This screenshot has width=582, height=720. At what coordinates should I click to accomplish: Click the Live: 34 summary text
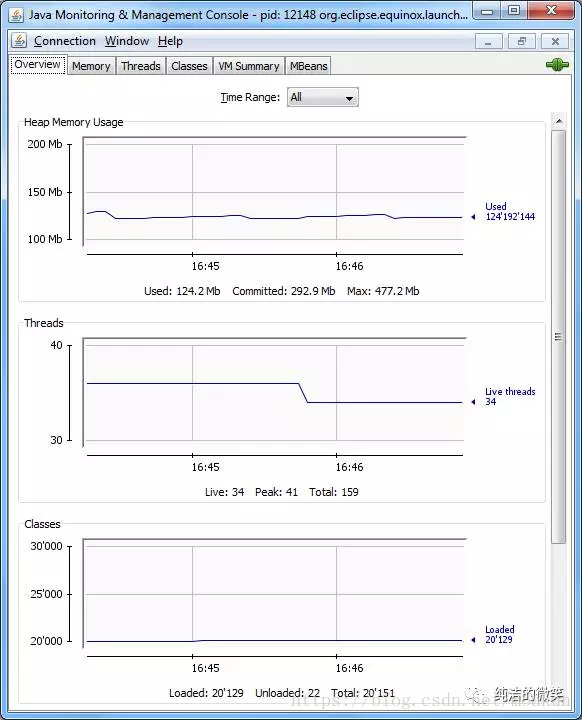coord(225,492)
